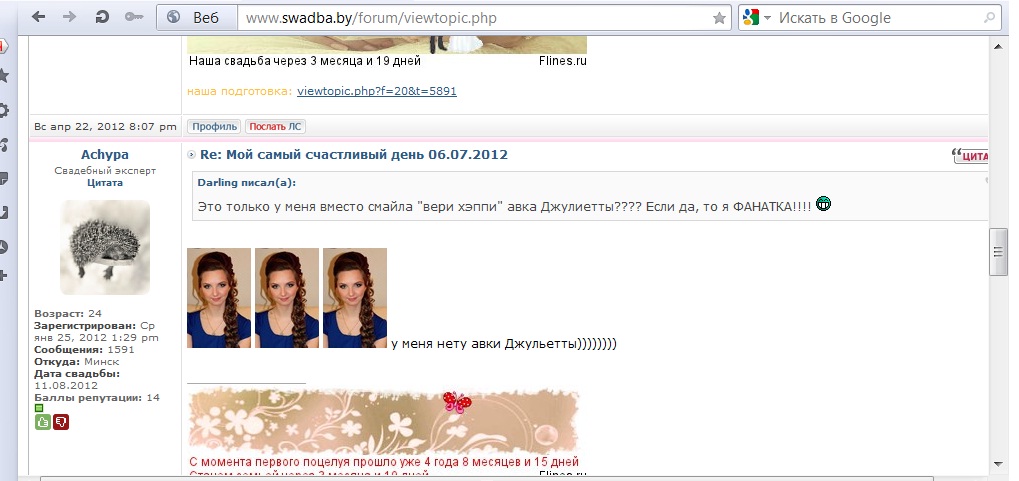Open the password key icon
This screenshot has height=481, width=1019.
pyautogui.click(x=133, y=17)
